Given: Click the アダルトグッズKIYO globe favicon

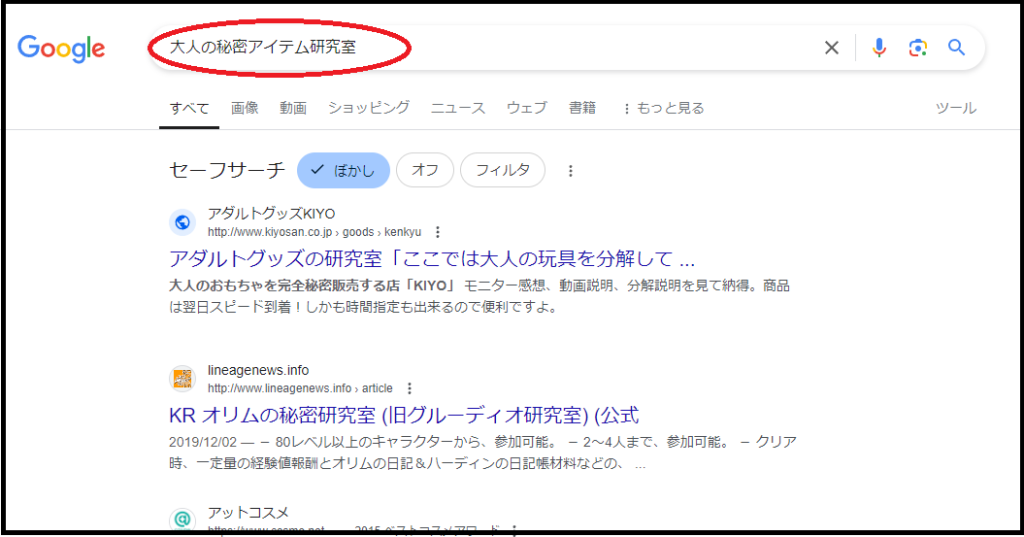Looking at the screenshot, I should [x=183, y=222].
